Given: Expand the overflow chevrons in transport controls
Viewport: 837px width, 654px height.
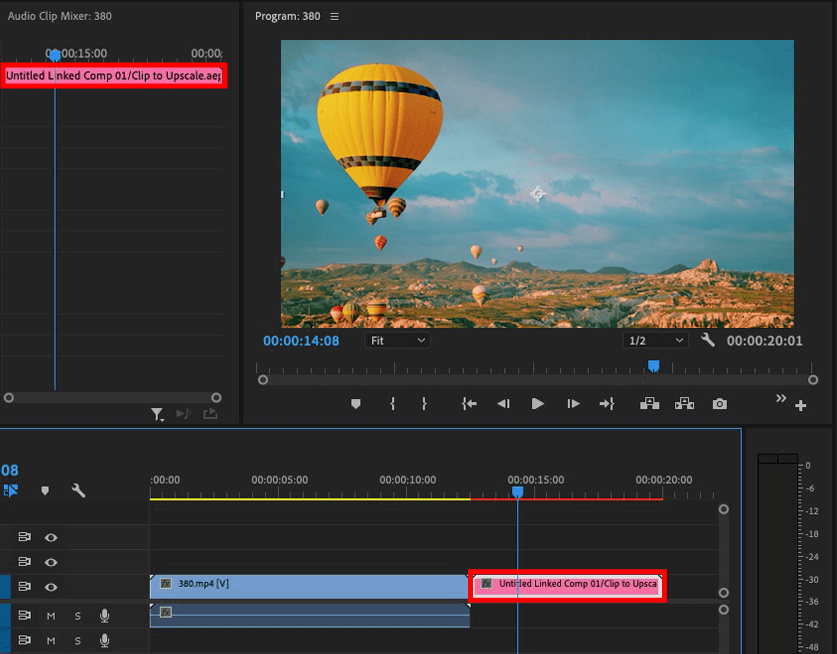Looking at the screenshot, I should (x=780, y=399).
